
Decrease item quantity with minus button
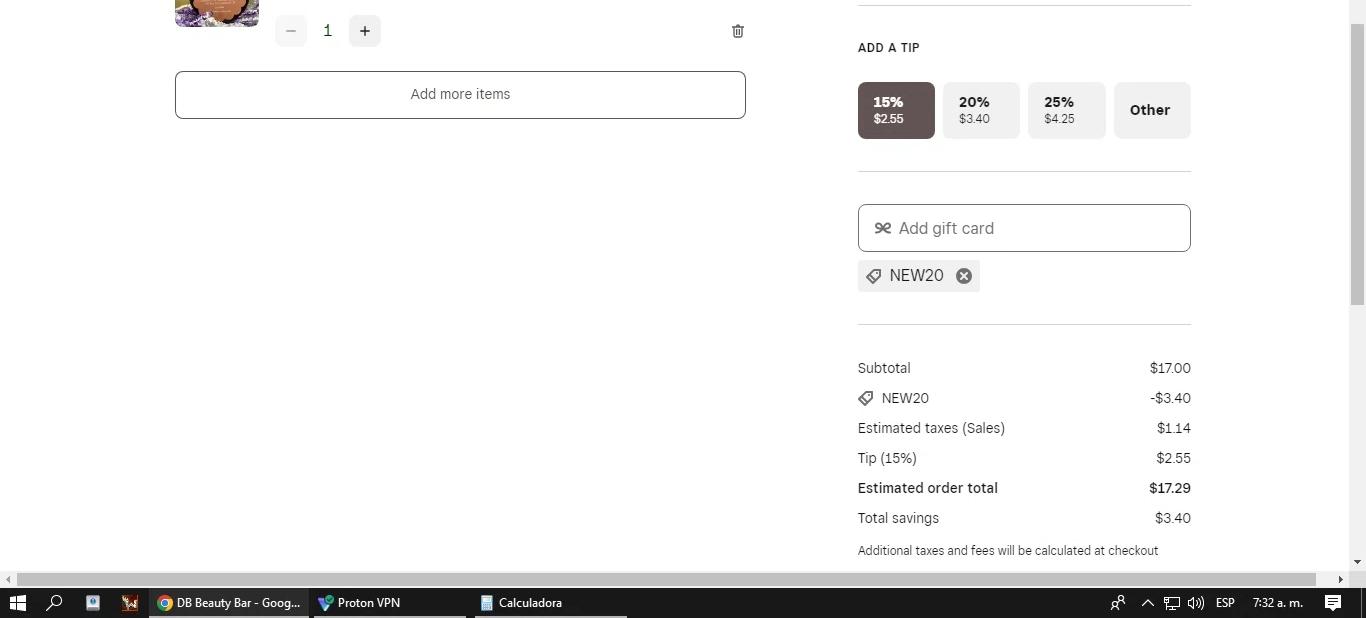point(291,31)
